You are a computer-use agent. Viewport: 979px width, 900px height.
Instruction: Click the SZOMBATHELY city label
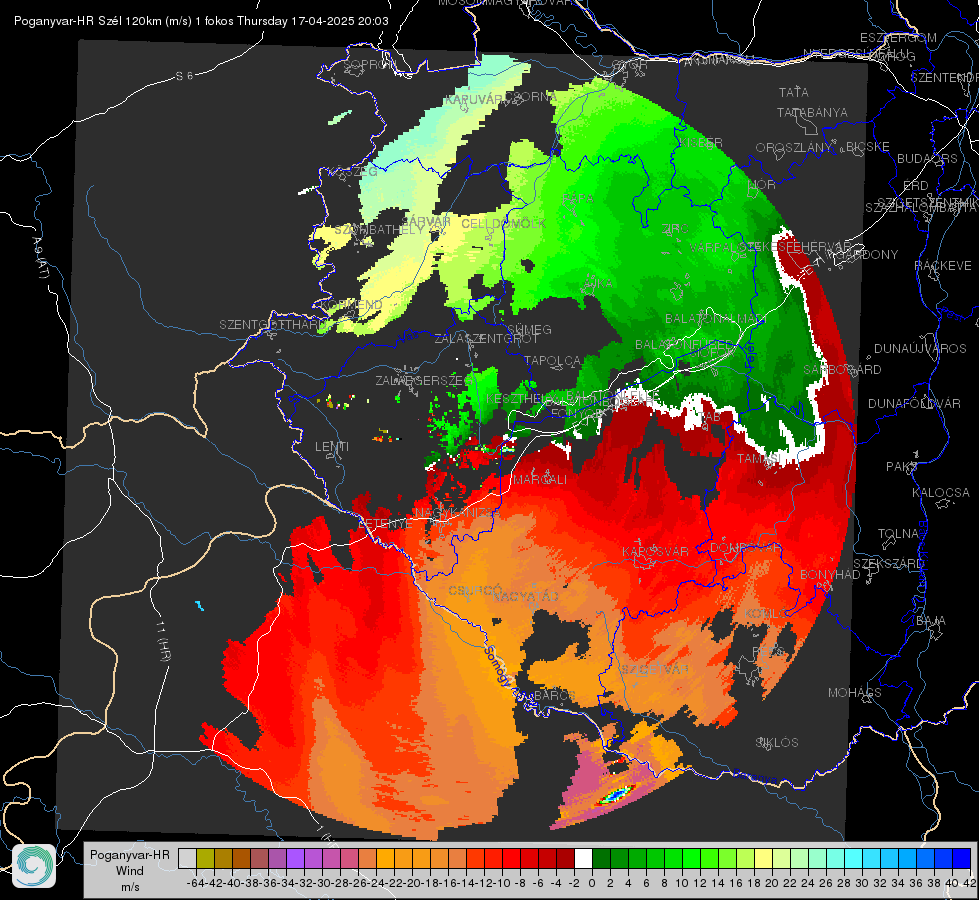coord(379,230)
